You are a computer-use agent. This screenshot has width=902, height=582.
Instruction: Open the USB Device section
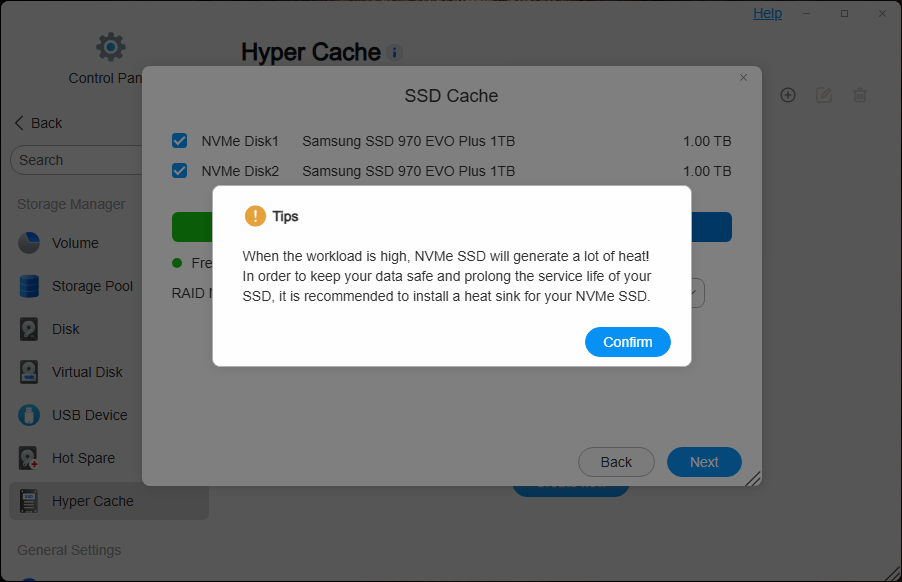point(89,415)
